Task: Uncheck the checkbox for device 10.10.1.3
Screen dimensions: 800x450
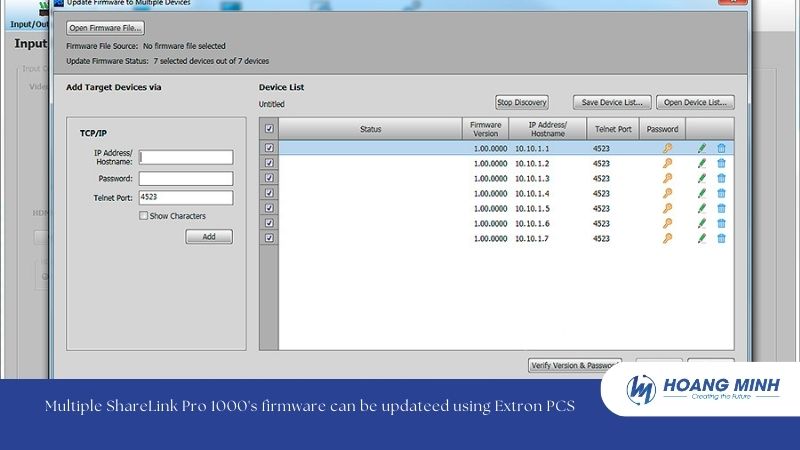Action: pyautogui.click(x=269, y=178)
